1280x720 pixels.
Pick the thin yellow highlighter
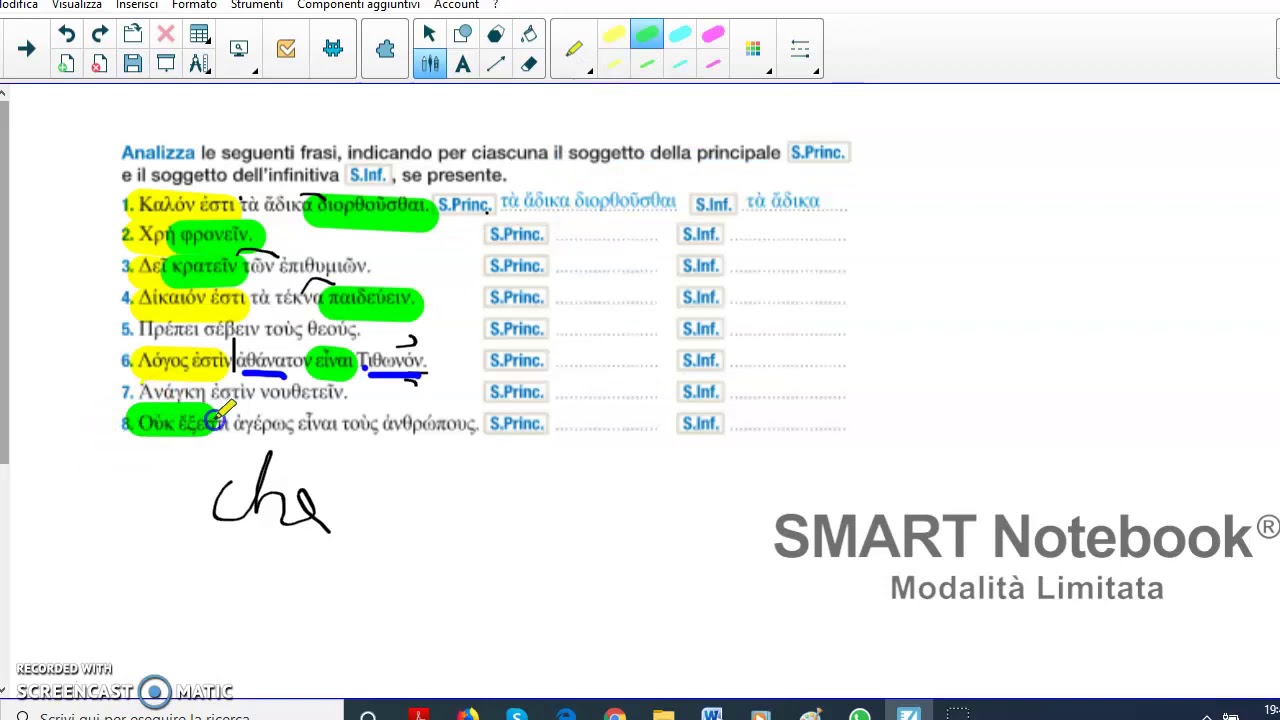click(x=614, y=65)
